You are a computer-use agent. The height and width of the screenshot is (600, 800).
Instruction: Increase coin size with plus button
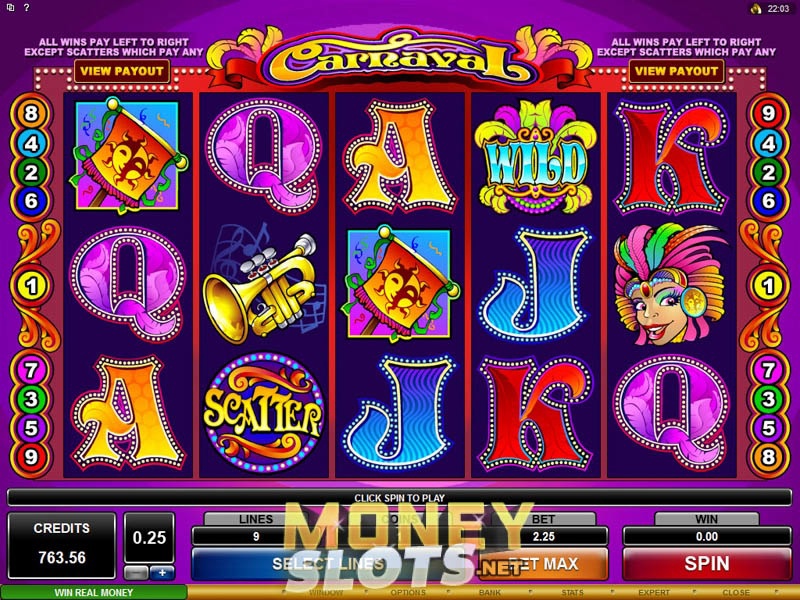coord(162,573)
